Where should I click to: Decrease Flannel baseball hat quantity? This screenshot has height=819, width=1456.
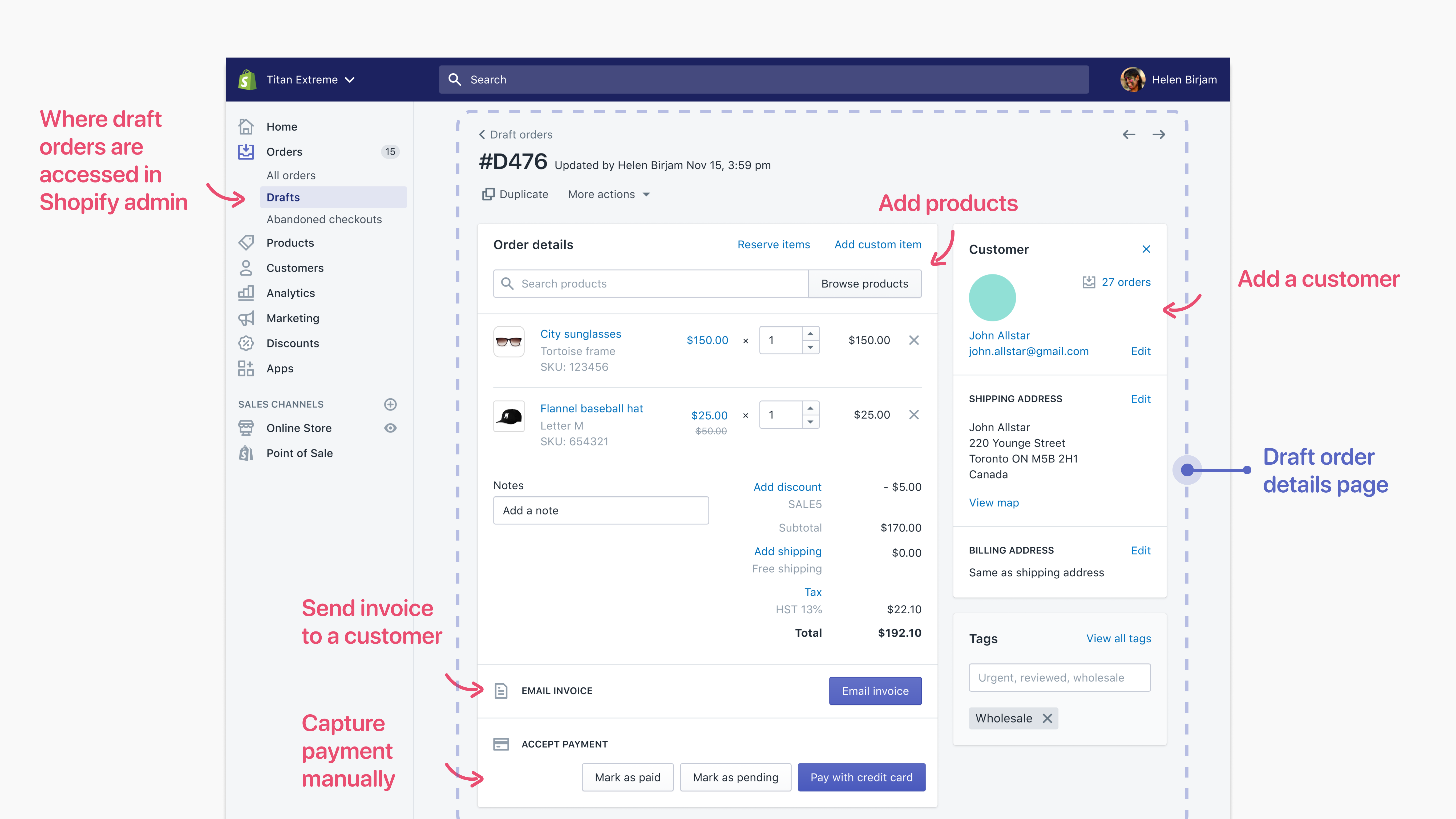click(x=811, y=422)
